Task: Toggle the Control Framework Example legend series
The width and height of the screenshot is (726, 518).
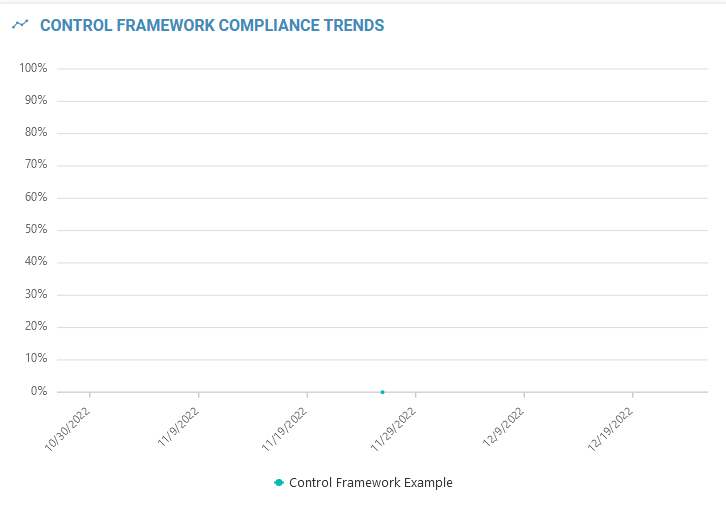Action: [x=370, y=483]
